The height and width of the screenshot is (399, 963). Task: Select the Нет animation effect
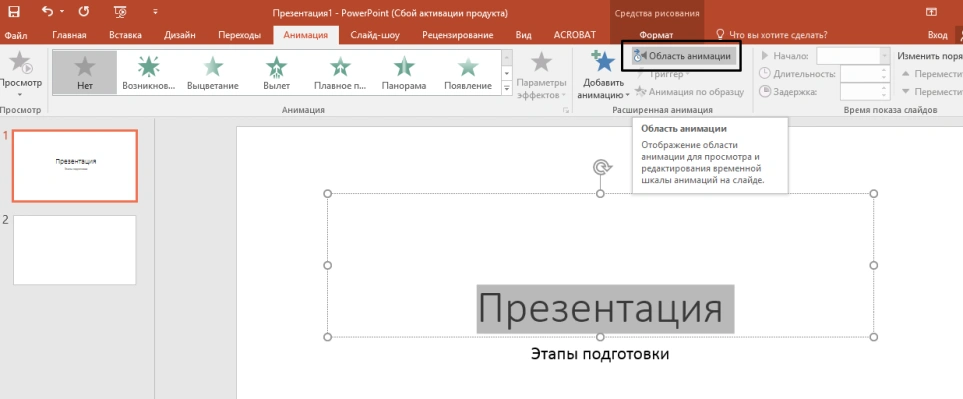pos(85,72)
